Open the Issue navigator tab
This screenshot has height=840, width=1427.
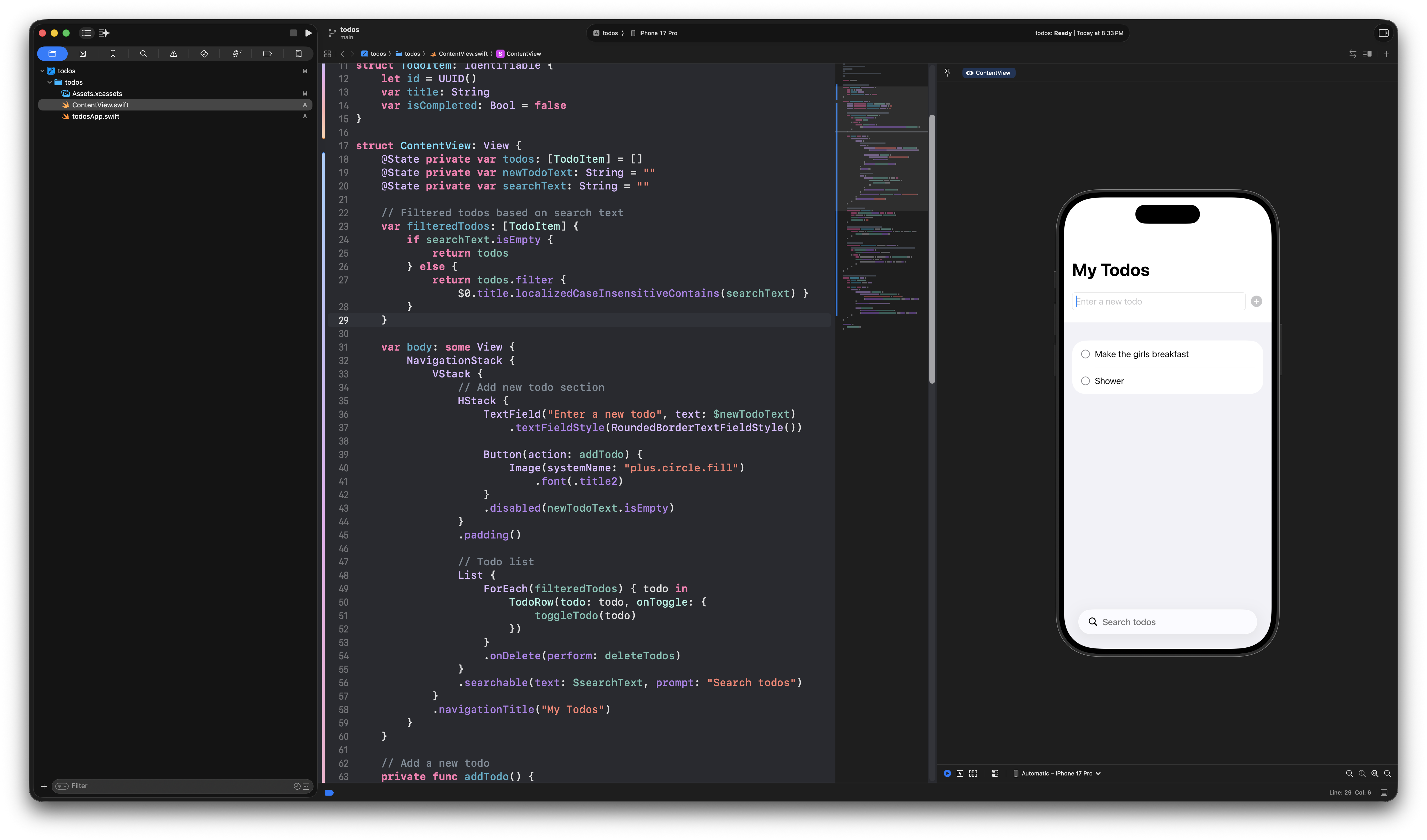coord(174,54)
